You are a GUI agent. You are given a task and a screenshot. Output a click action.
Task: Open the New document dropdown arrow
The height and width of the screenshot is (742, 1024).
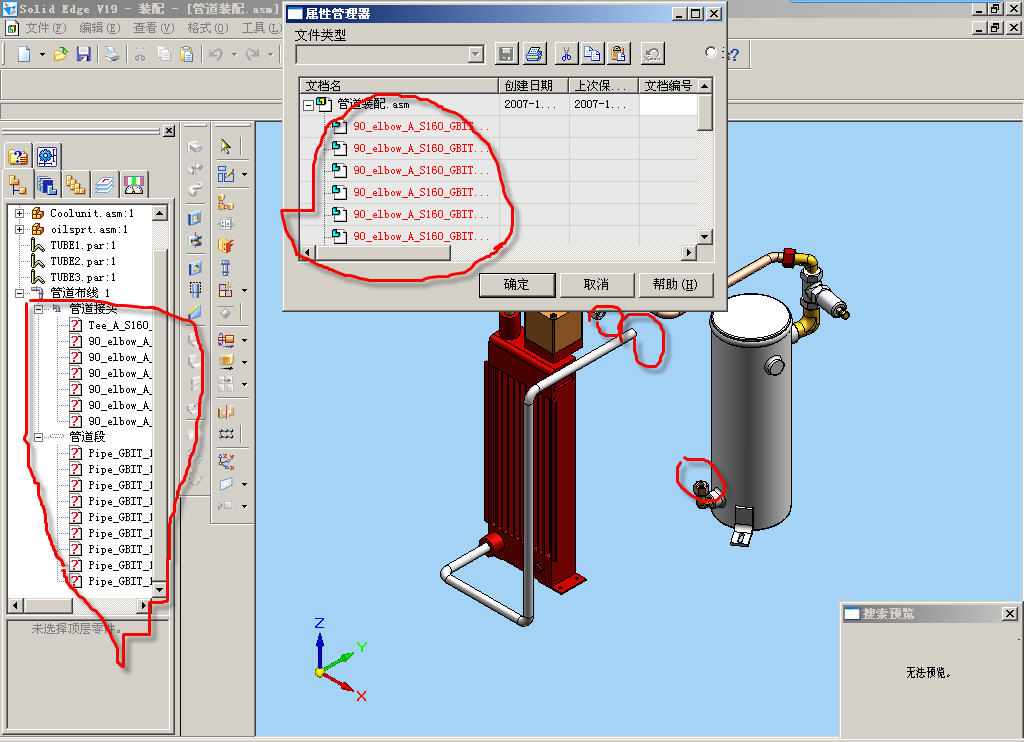(42, 55)
